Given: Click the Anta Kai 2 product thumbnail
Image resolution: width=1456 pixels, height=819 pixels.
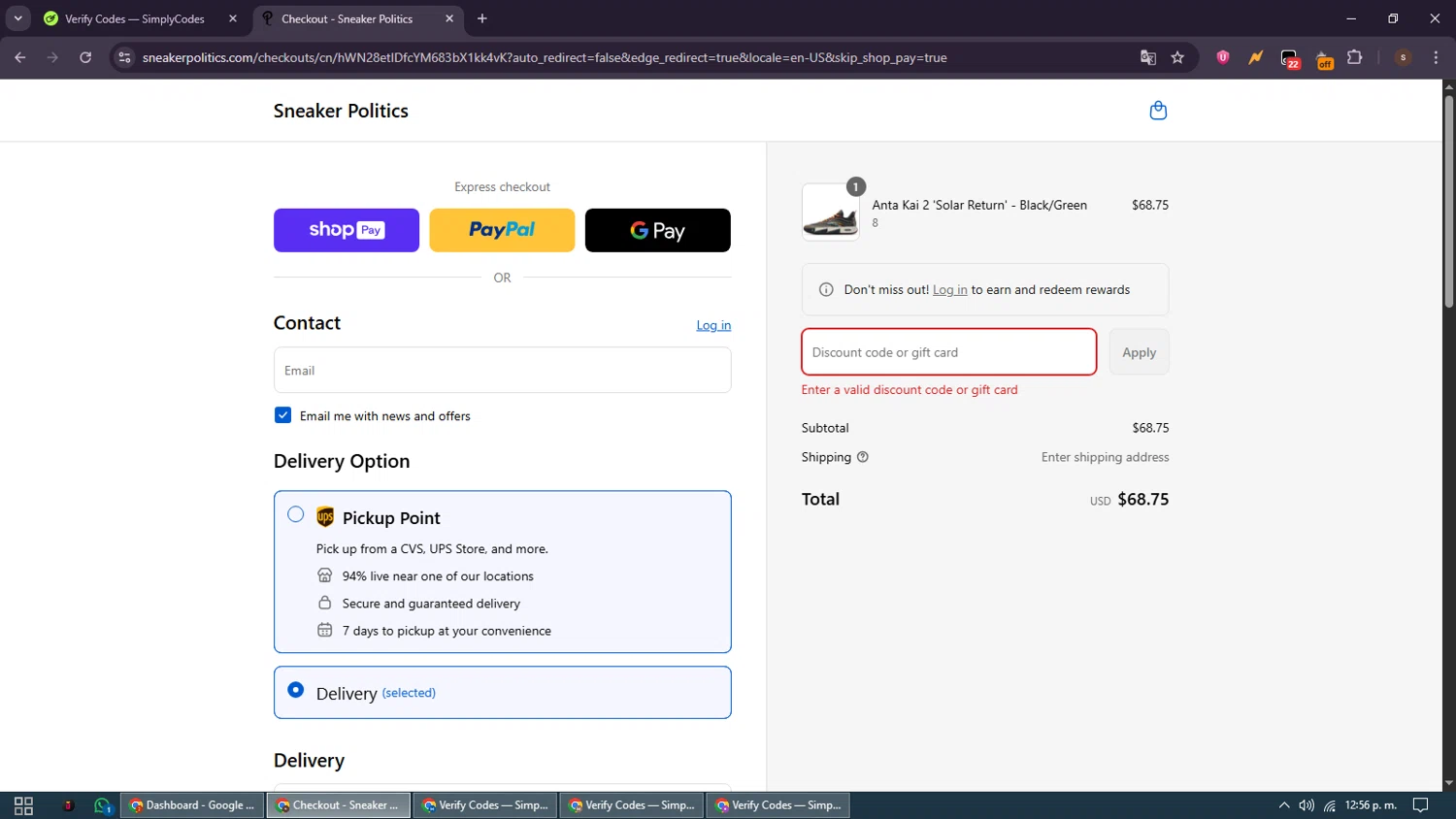Looking at the screenshot, I should click(x=831, y=213).
